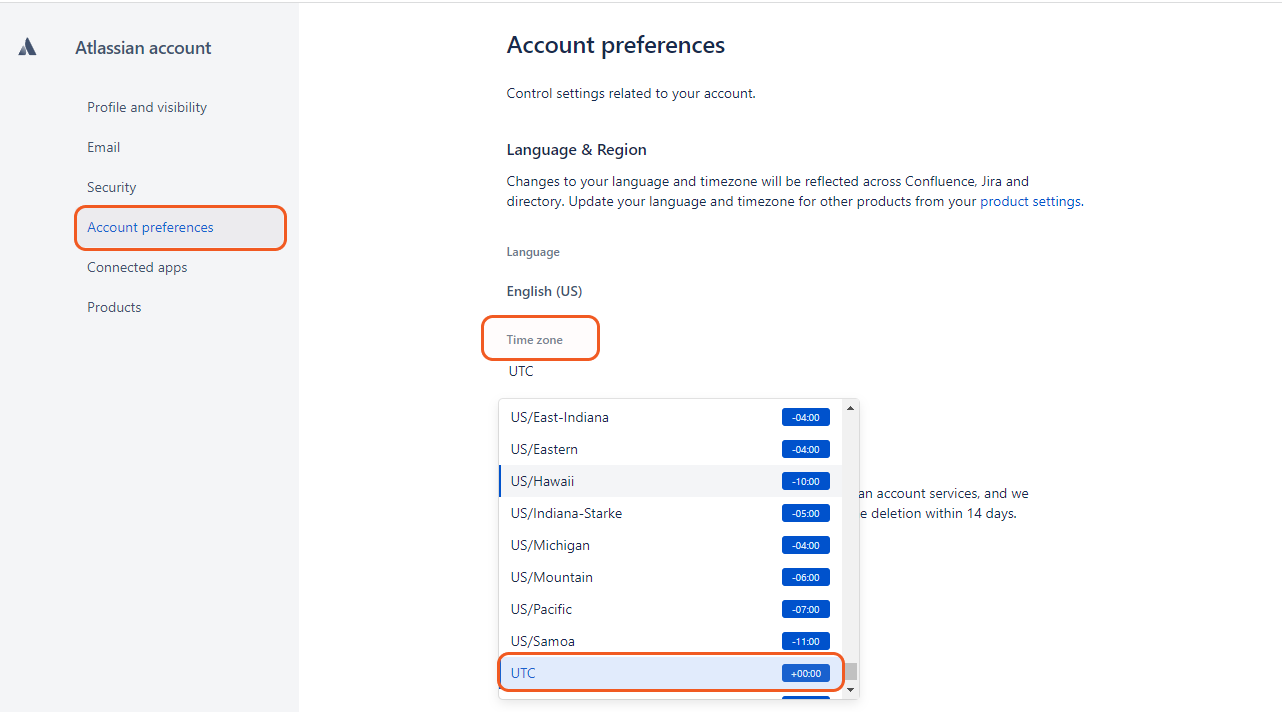Pick US/Pacific time zone
The image size is (1282, 712).
tap(541, 609)
